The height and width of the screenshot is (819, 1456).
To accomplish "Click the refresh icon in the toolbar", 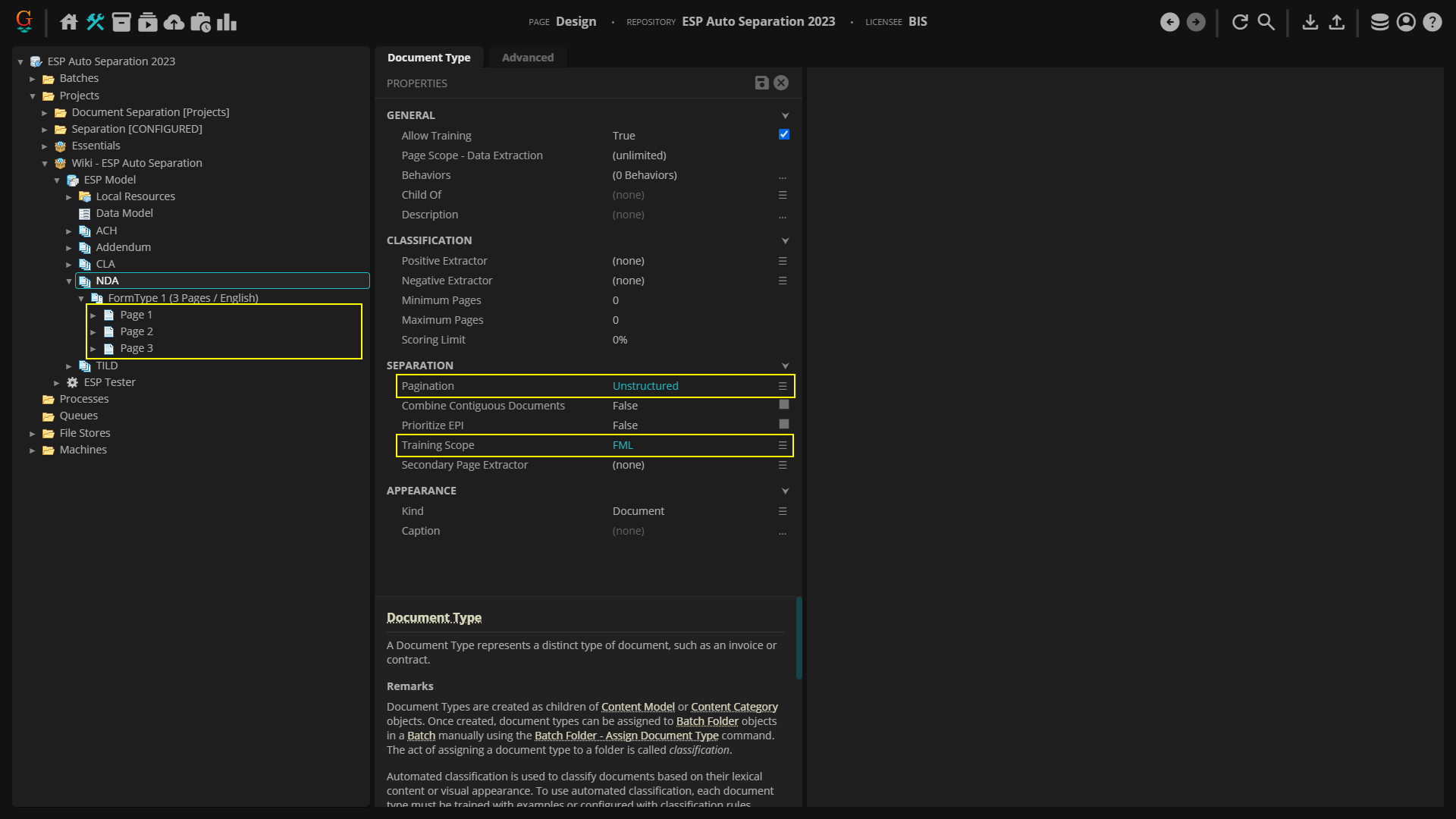I will point(1240,22).
